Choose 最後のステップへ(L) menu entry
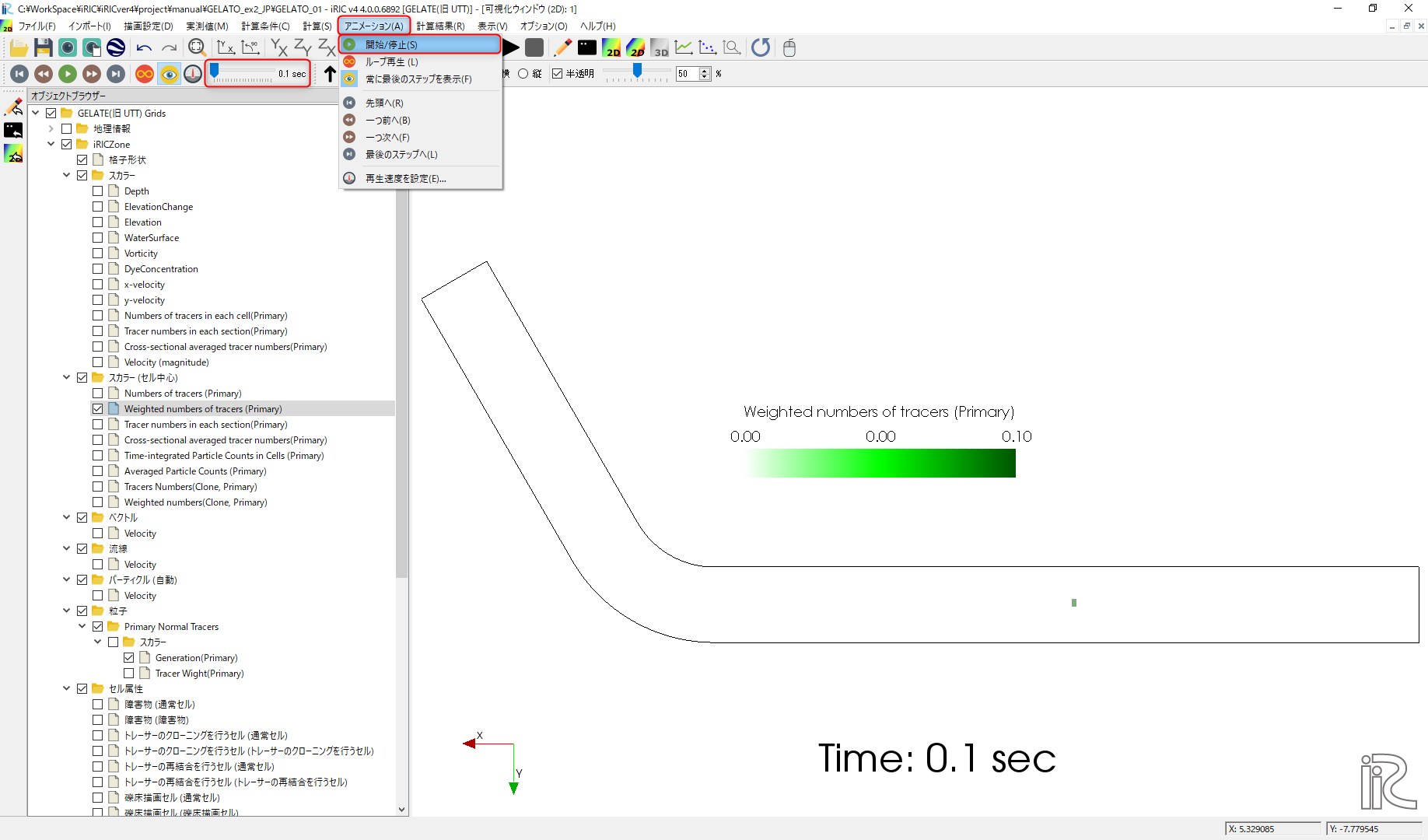1428x840 pixels. 420,154
